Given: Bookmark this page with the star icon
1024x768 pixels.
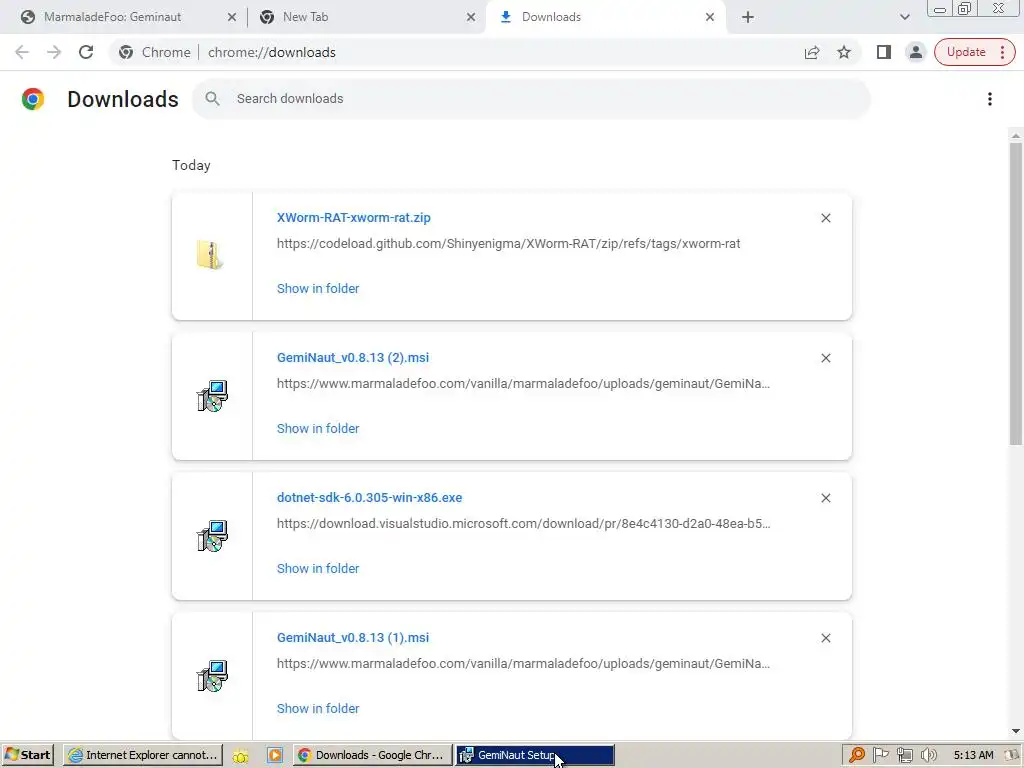Looking at the screenshot, I should click(x=844, y=52).
